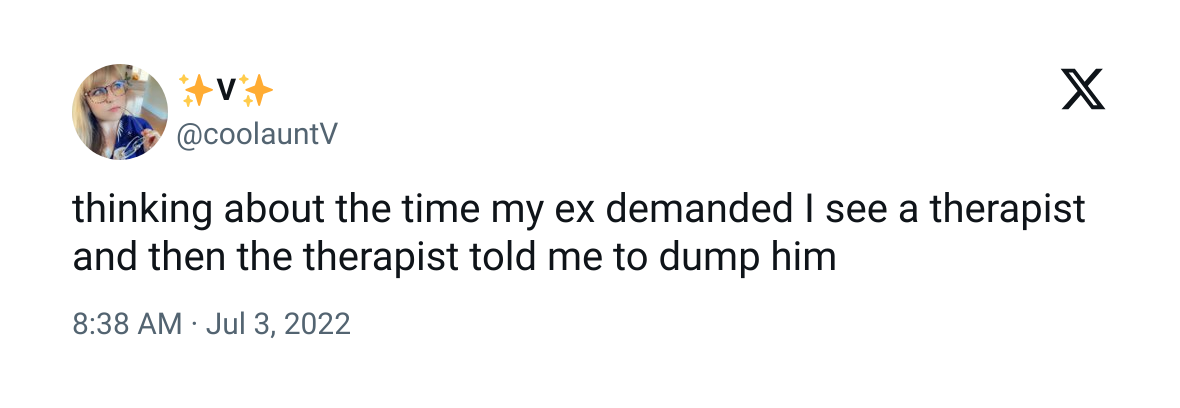Click the sparkle emoji before the V

[x=195, y=92]
